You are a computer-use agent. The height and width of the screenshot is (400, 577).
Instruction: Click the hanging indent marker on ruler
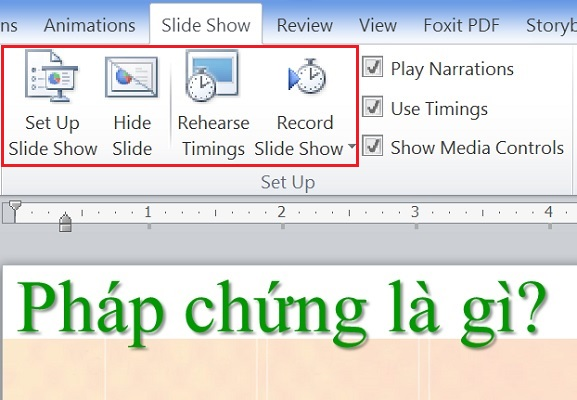[x=66, y=222]
